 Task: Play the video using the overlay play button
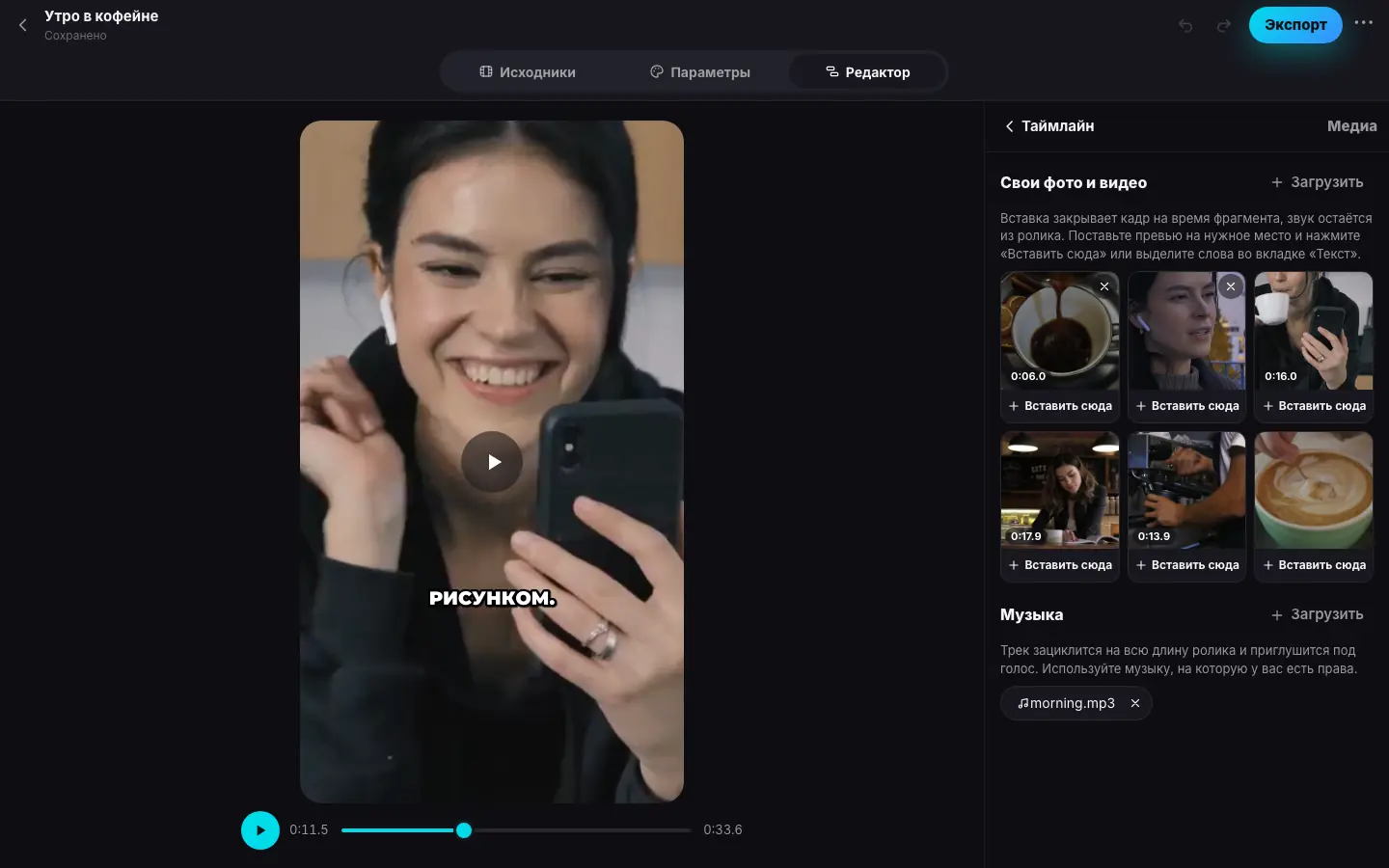(x=492, y=462)
